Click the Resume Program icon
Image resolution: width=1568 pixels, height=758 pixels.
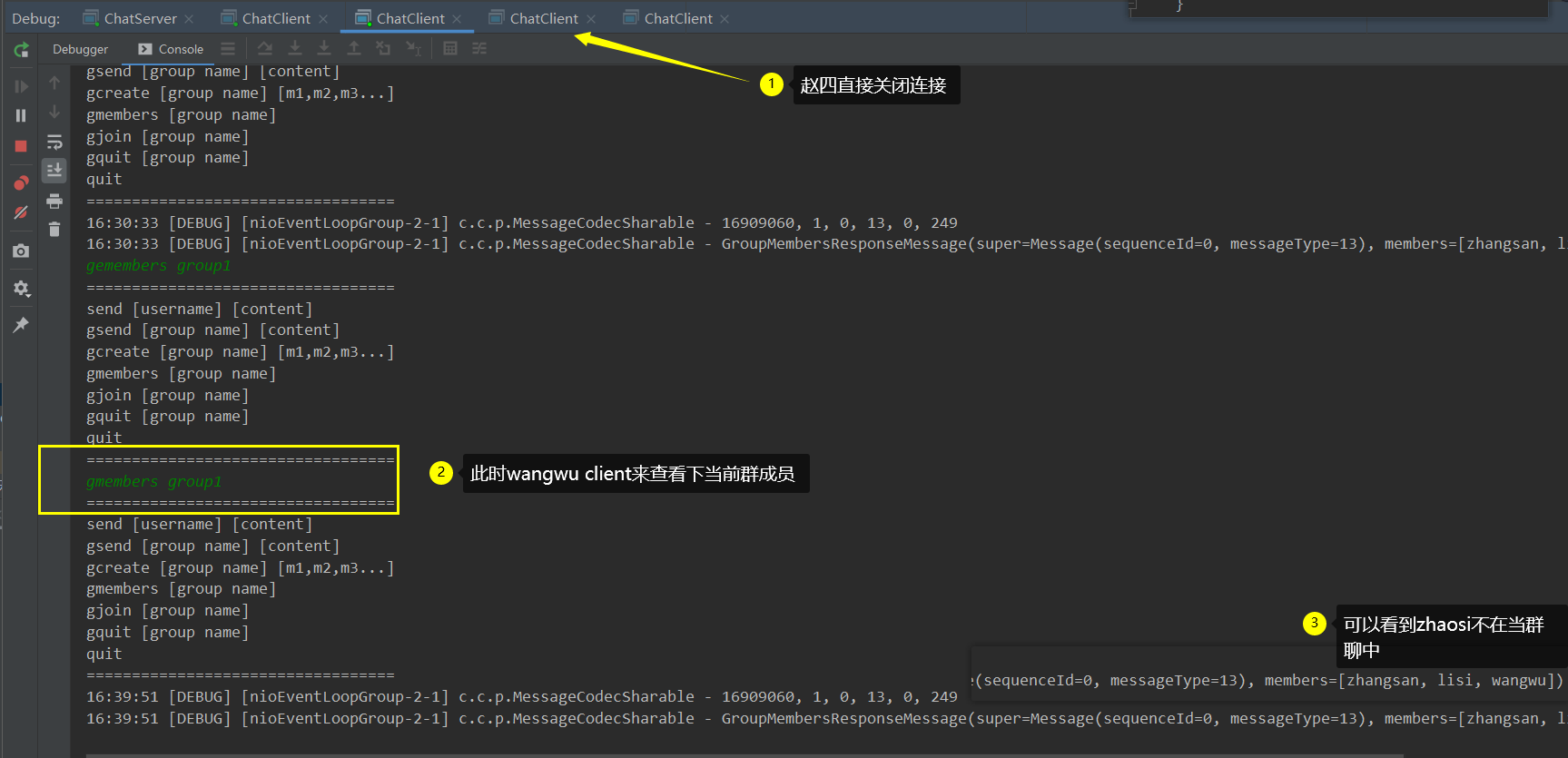(21, 86)
